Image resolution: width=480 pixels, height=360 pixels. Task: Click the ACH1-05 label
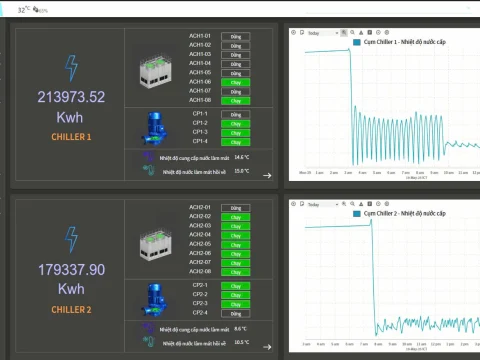200,72
